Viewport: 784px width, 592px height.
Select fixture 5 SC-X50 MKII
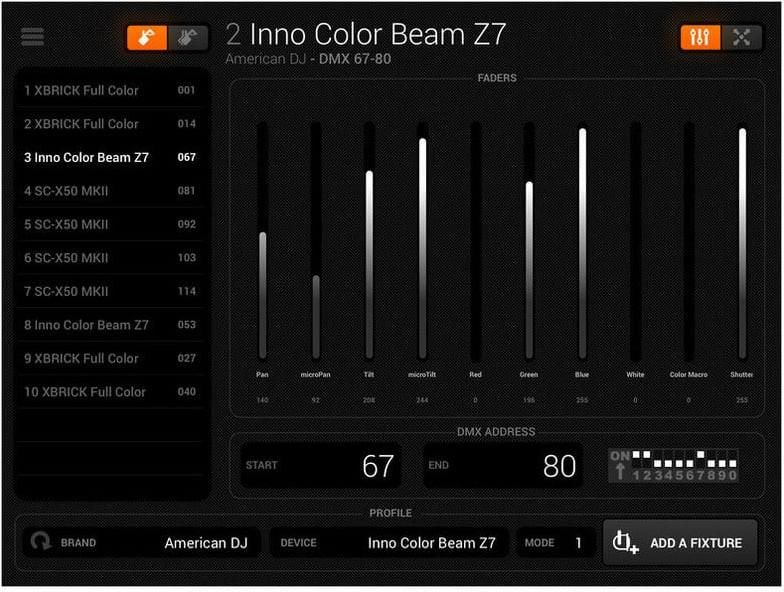pos(110,224)
